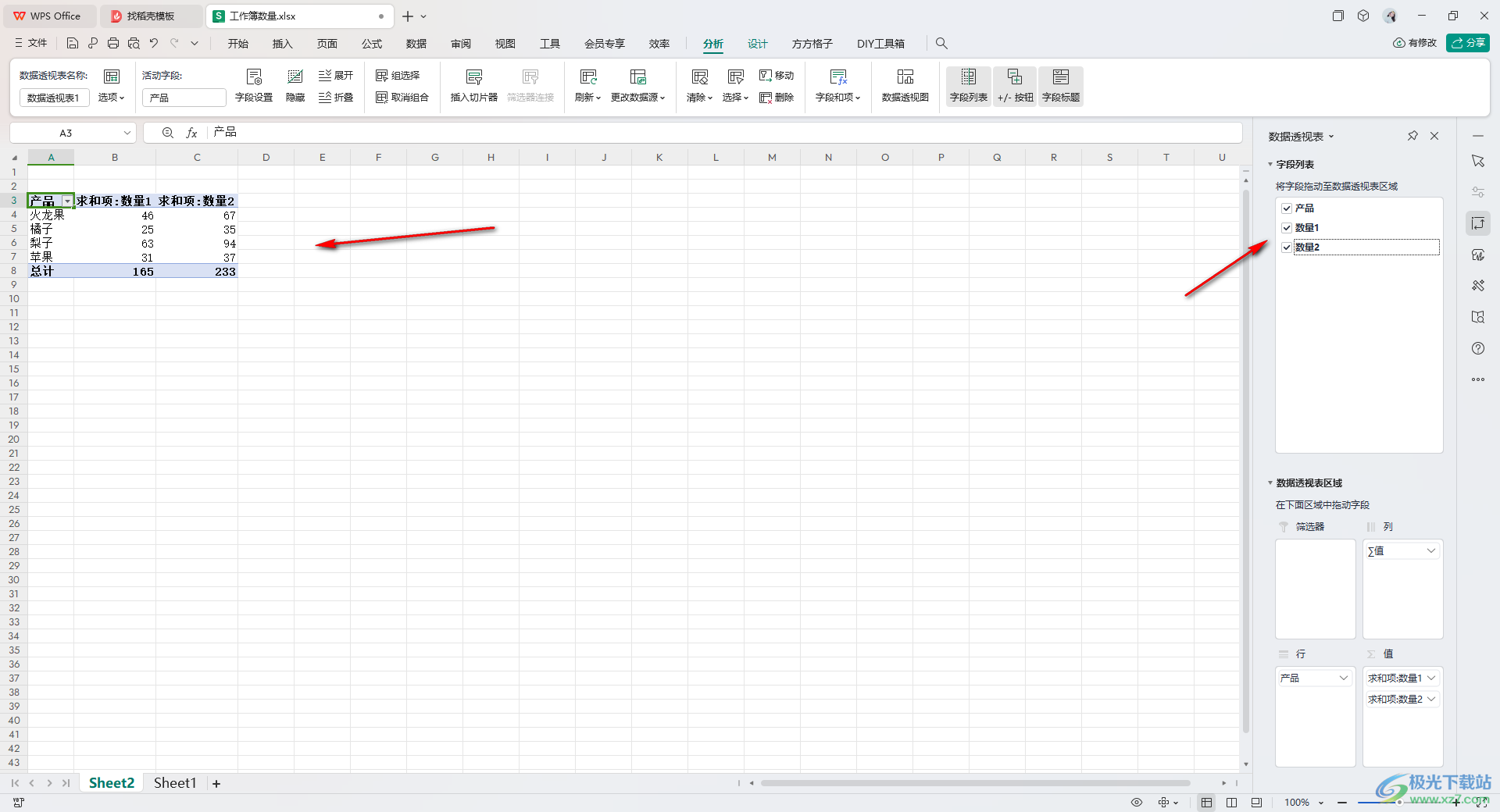Collapse the 字段列表 section
The width and height of the screenshot is (1500, 812).
click(1270, 165)
